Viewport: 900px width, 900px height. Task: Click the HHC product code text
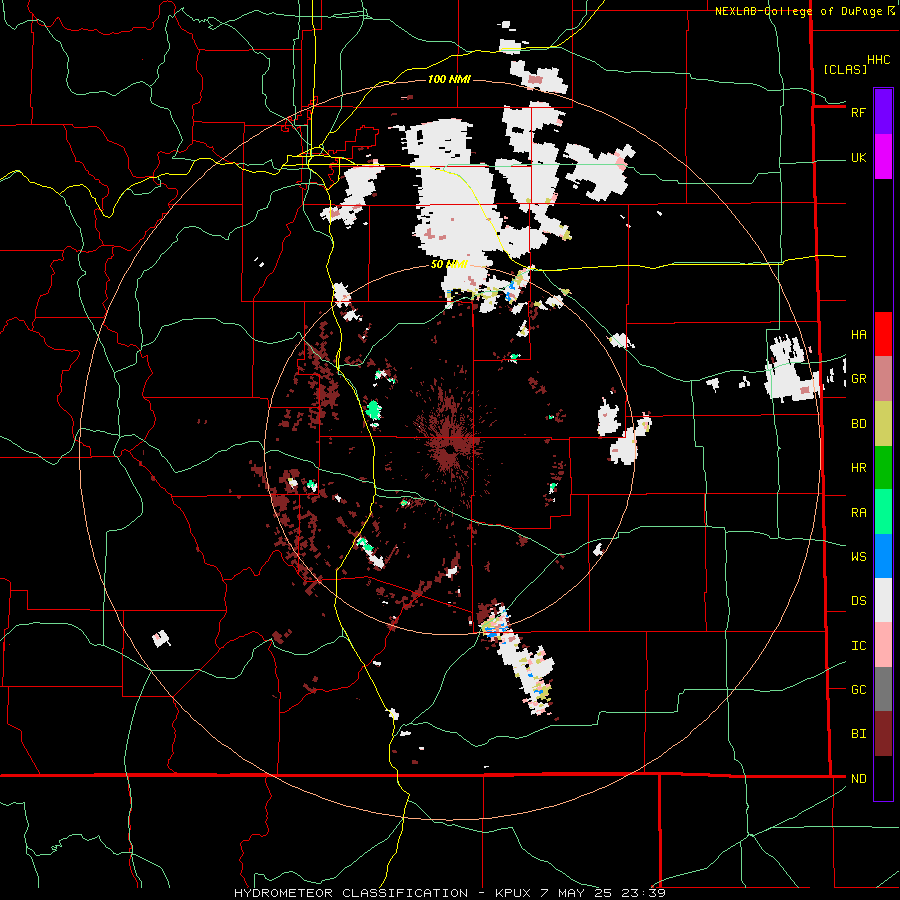pyautogui.click(x=879, y=60)
